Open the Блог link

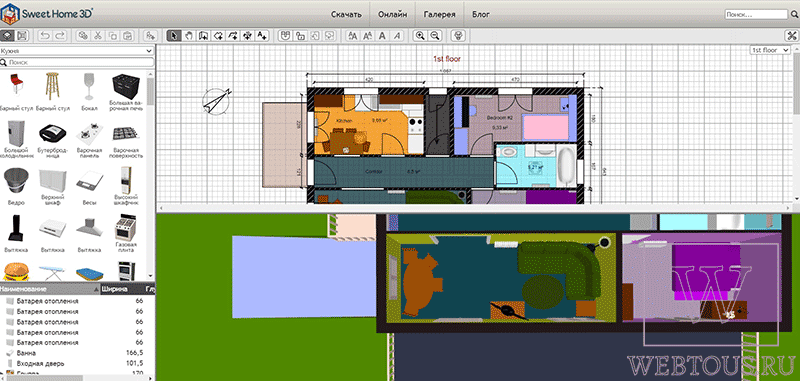[481, 14]
